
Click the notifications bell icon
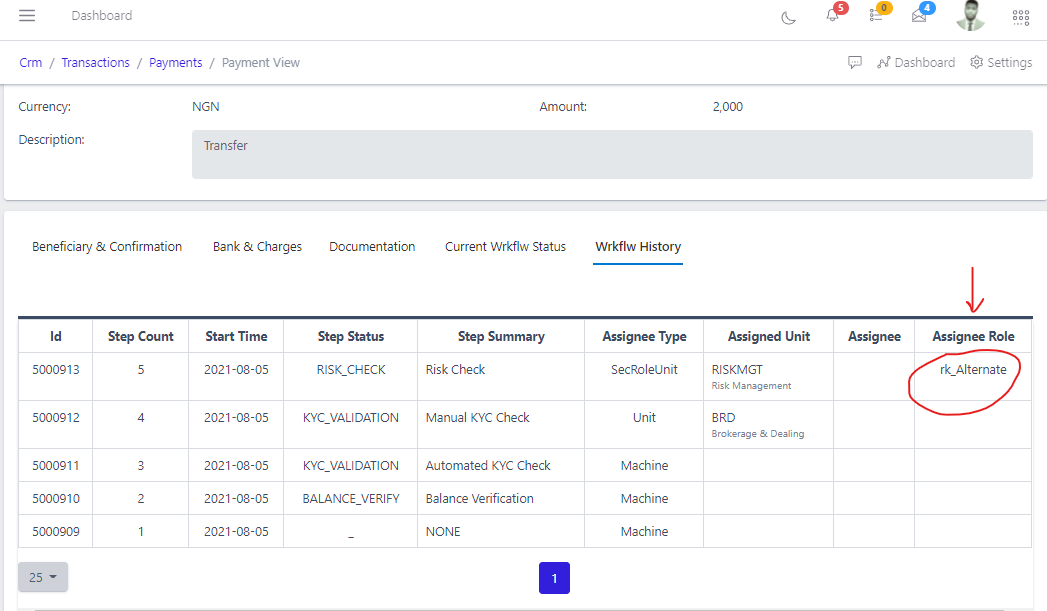832,17
